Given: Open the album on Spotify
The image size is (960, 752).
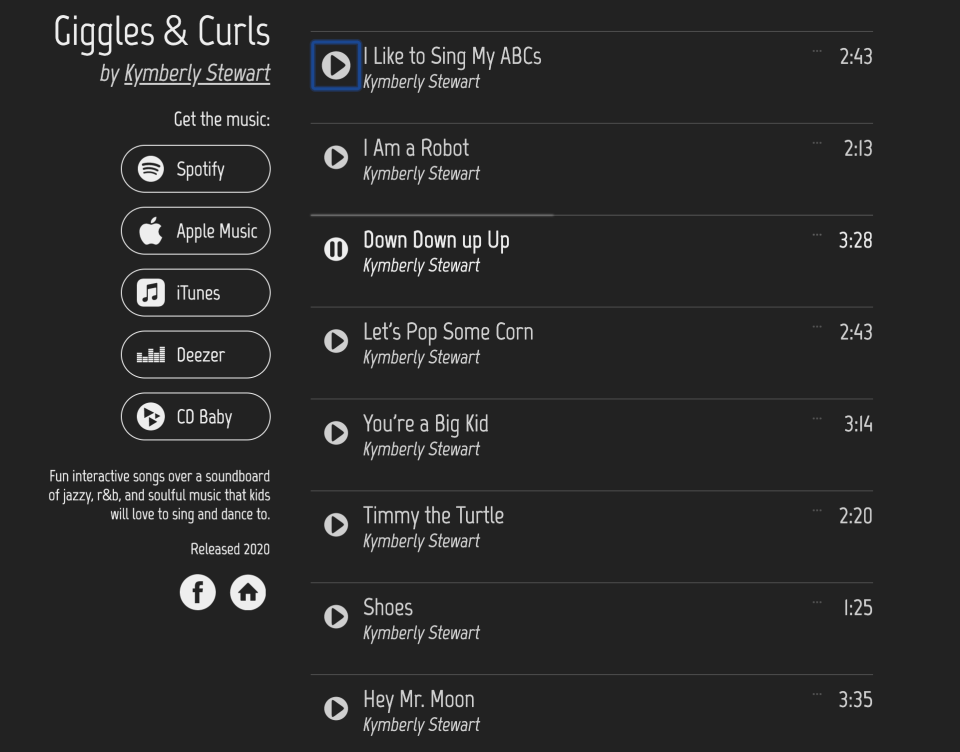Looking at the screenshot, I should [x=196, y=169].
